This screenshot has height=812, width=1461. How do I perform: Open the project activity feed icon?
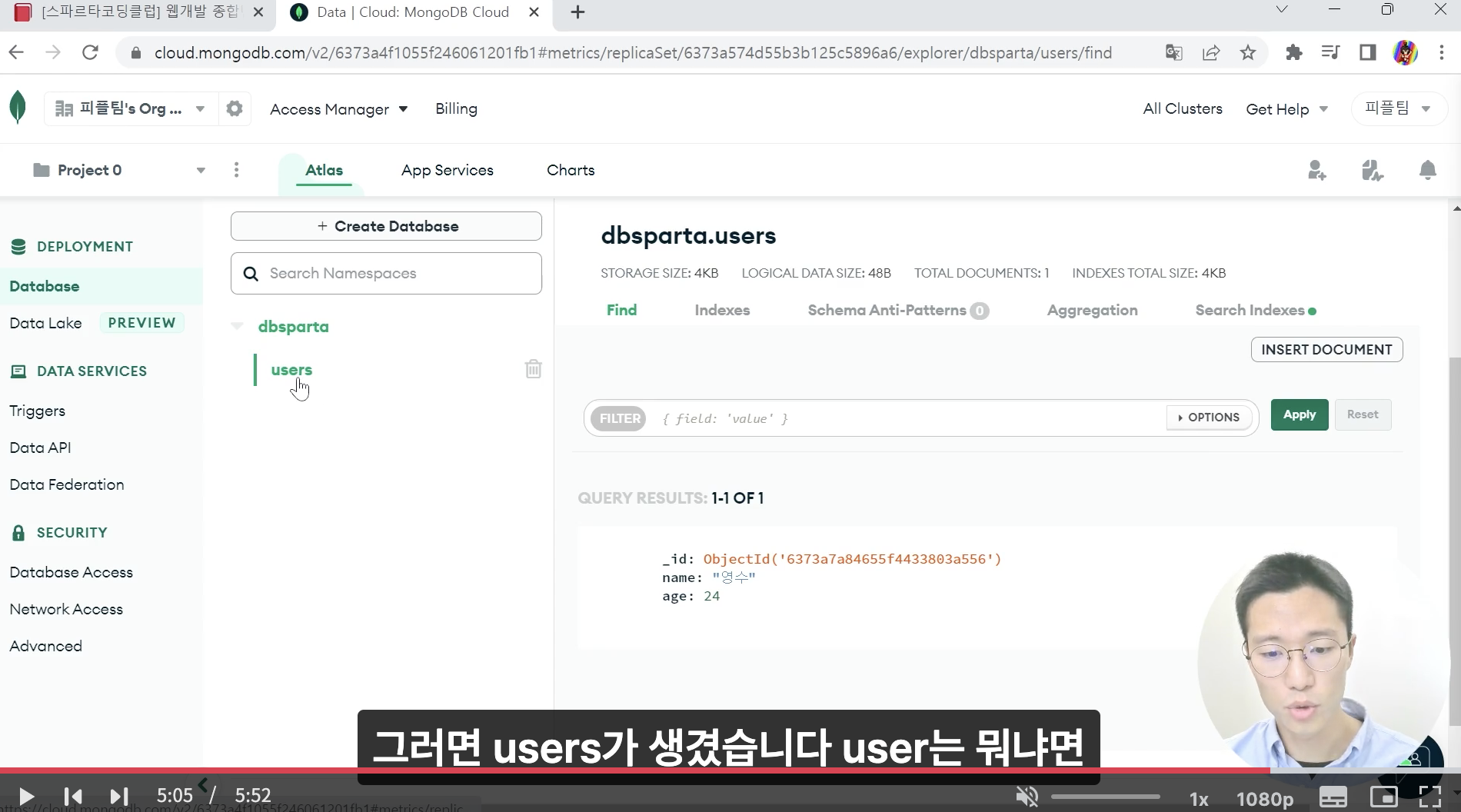pos(1372,170)
